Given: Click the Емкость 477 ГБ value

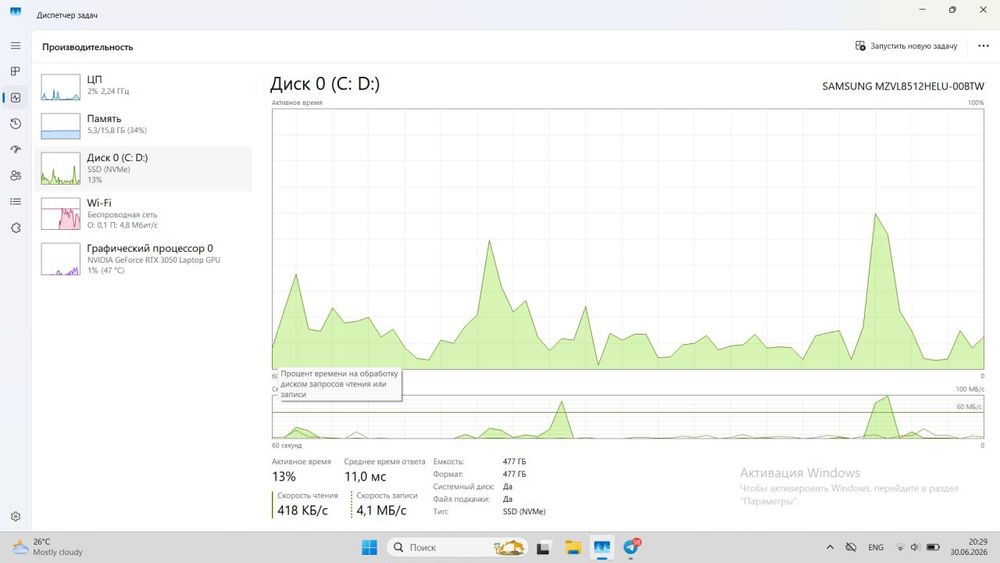Looking at the screenshot, I should click(x=514, y=462).
